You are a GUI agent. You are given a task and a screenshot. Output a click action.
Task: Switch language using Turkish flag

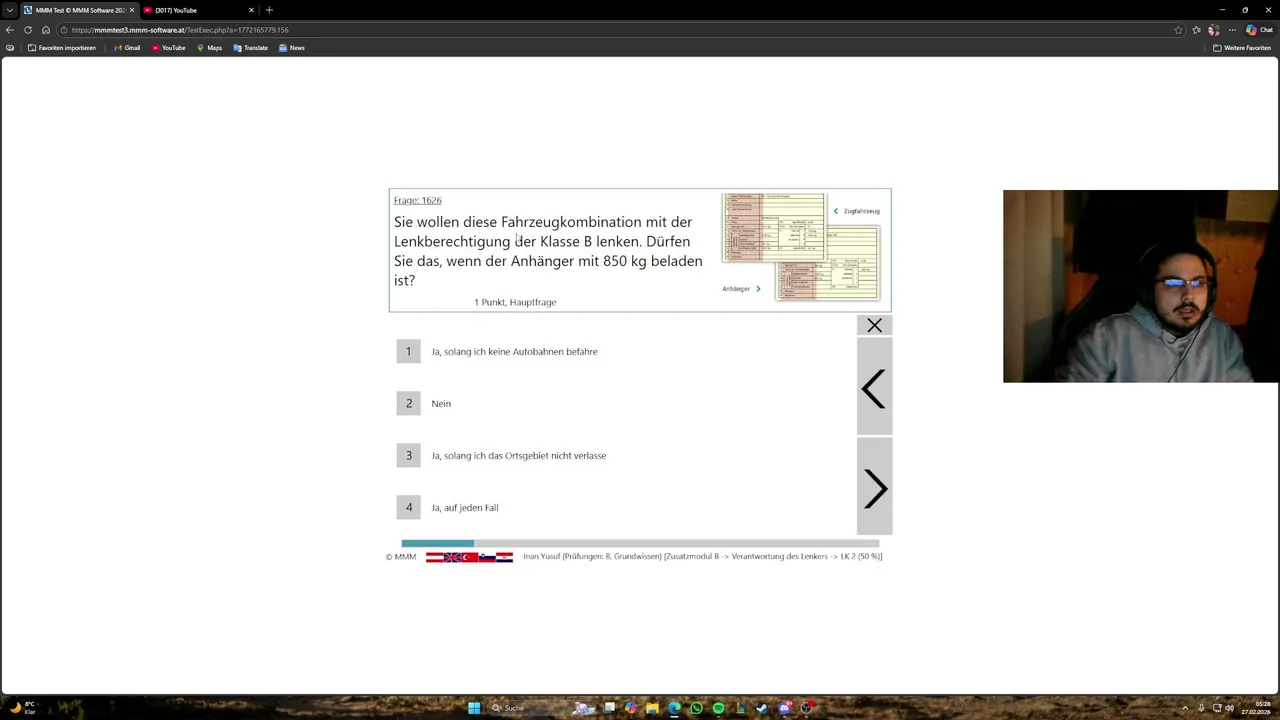click(469, 557)
